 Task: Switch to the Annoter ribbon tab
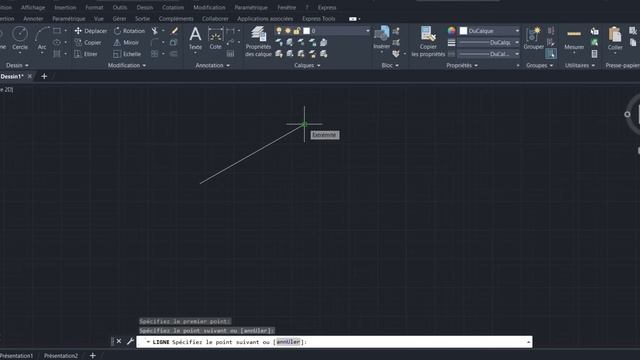(33, 19)
